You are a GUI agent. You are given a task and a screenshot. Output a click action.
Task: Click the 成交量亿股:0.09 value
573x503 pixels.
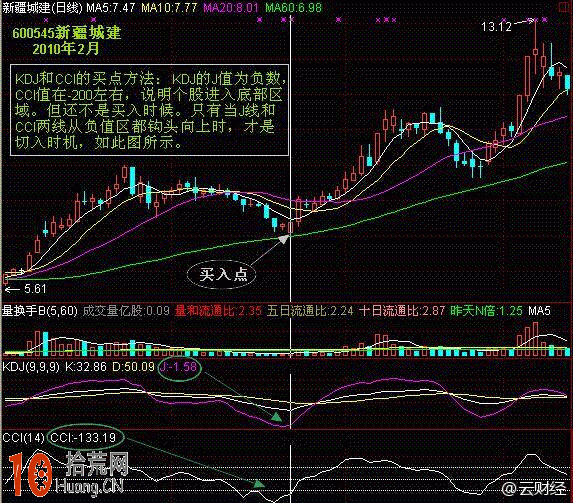(126, 311)
